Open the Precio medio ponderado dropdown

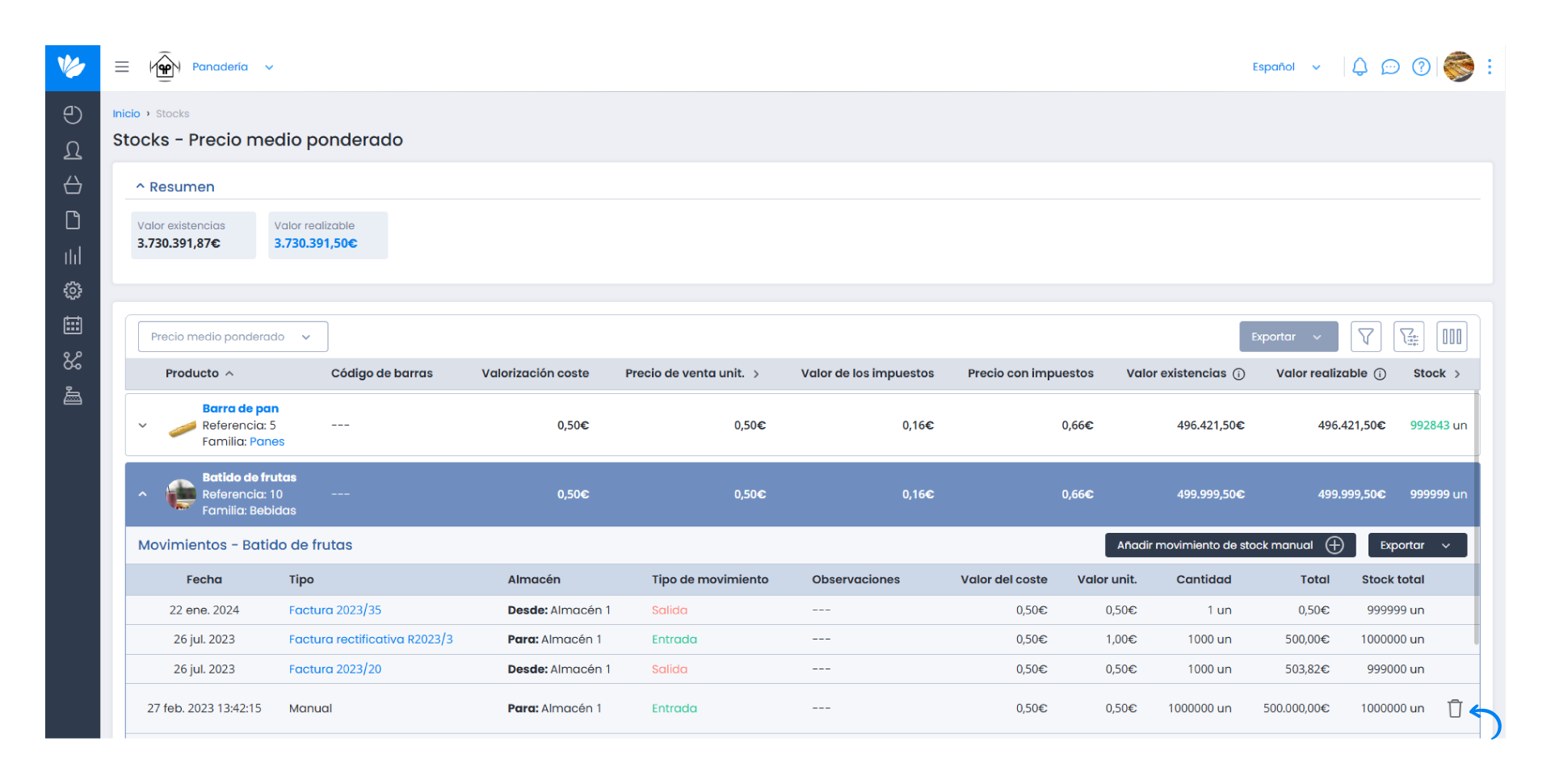pos(233,337)
